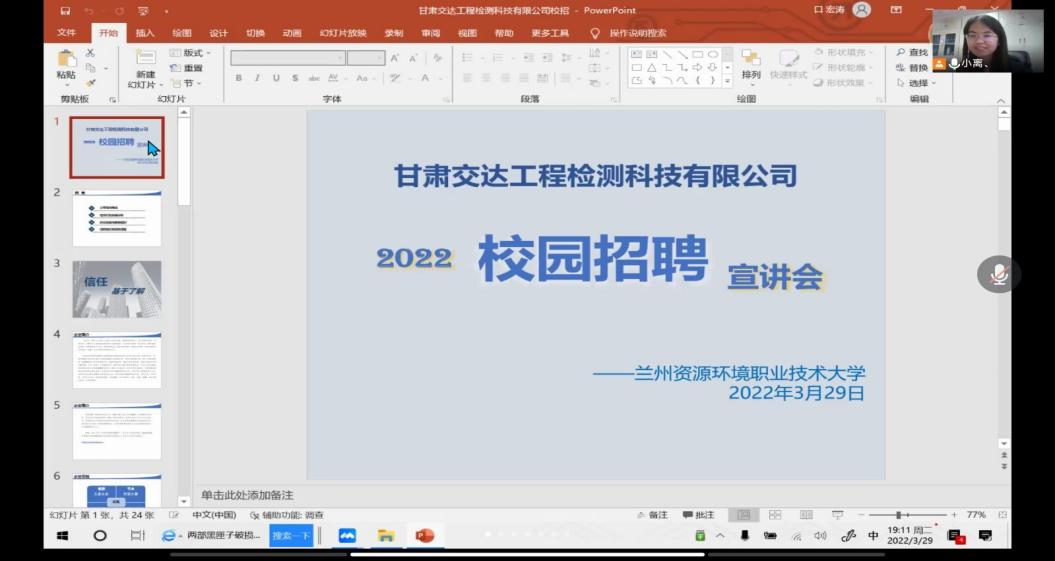
Task: Select the triangle shape in shapes gallery
Action: pyautogui.click(x=651, y=67)
